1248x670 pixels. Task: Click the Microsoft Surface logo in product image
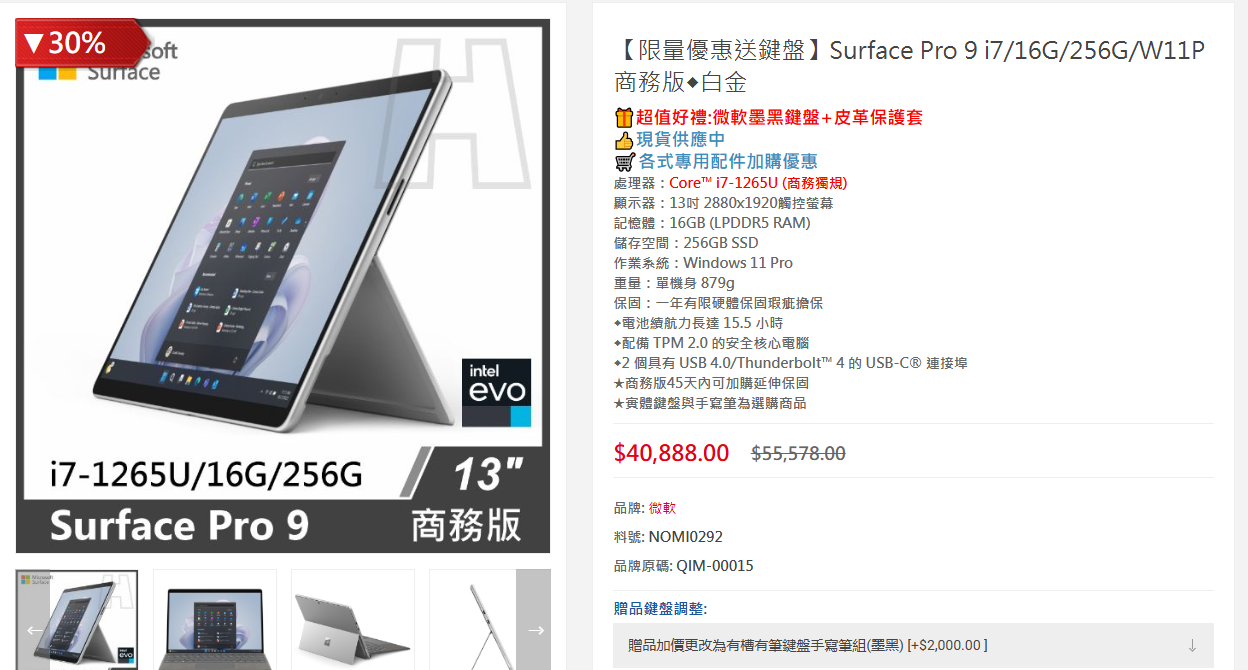[108, 62]
